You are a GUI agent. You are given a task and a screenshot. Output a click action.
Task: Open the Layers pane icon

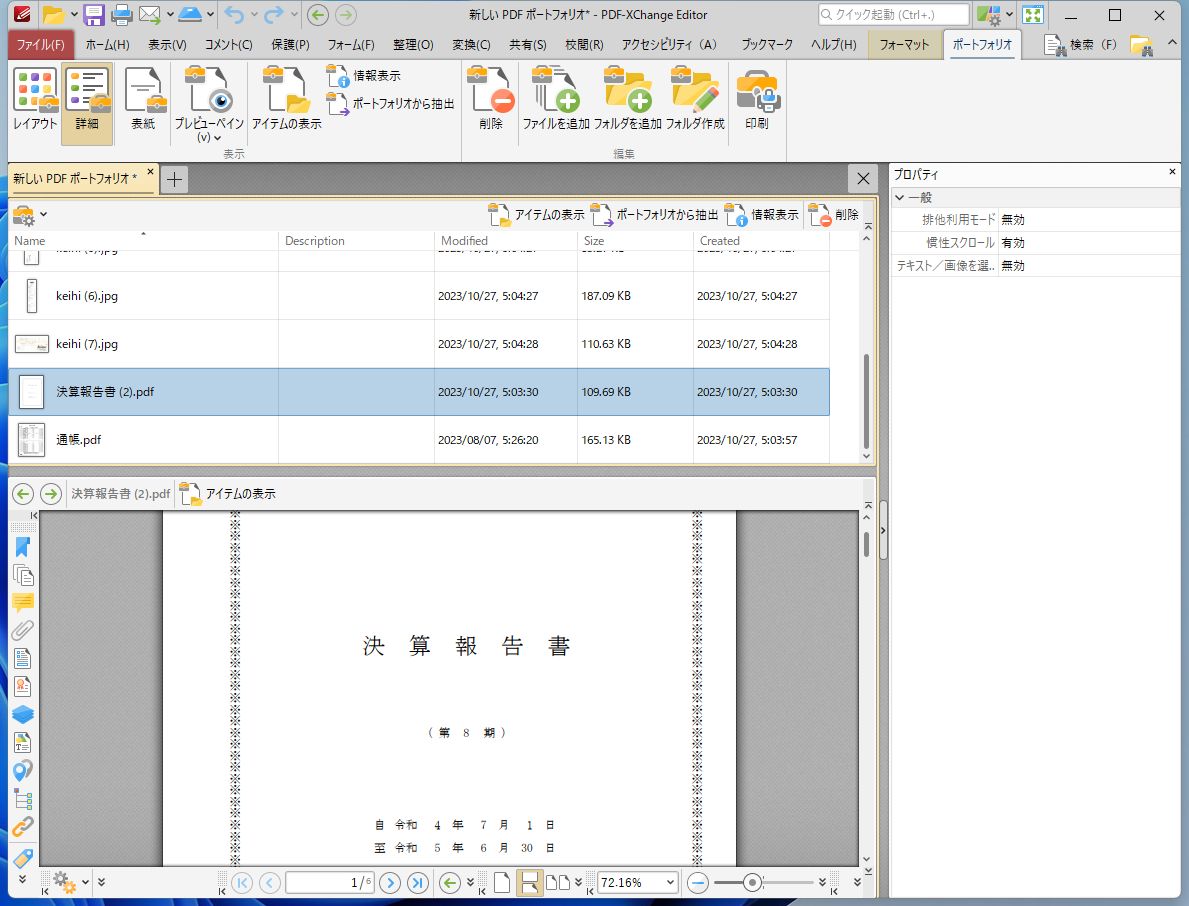tap(23, 715)
